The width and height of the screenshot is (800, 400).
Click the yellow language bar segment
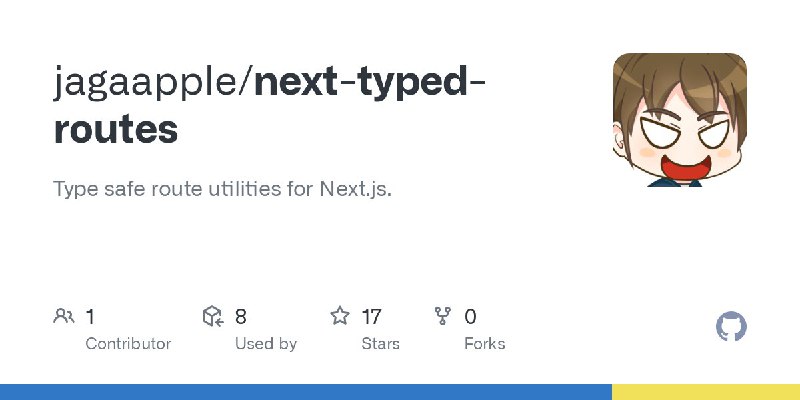click(x=706, y=392)
